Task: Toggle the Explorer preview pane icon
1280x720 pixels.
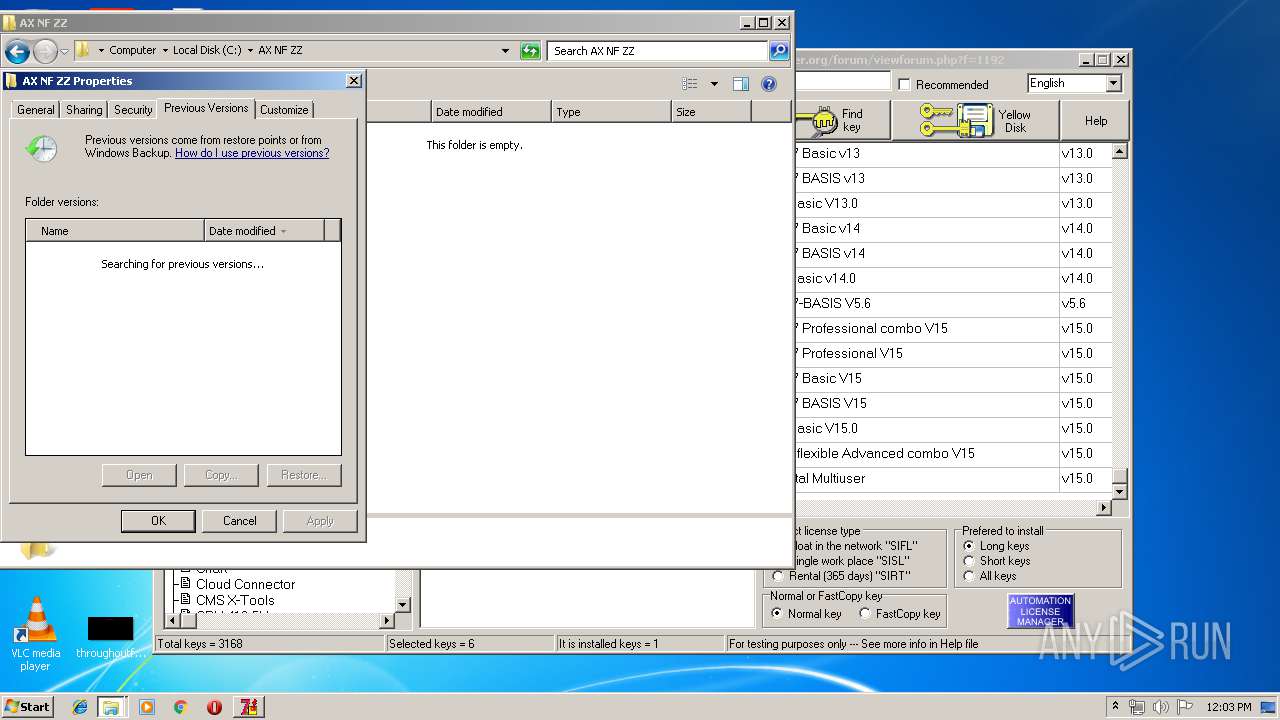Action: pyautogui.click(x=740, y=84)
